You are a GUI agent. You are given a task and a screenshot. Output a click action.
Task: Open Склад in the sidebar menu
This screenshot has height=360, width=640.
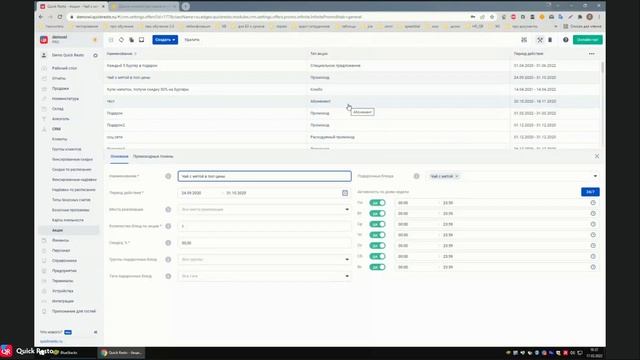(x=58, y=109)
